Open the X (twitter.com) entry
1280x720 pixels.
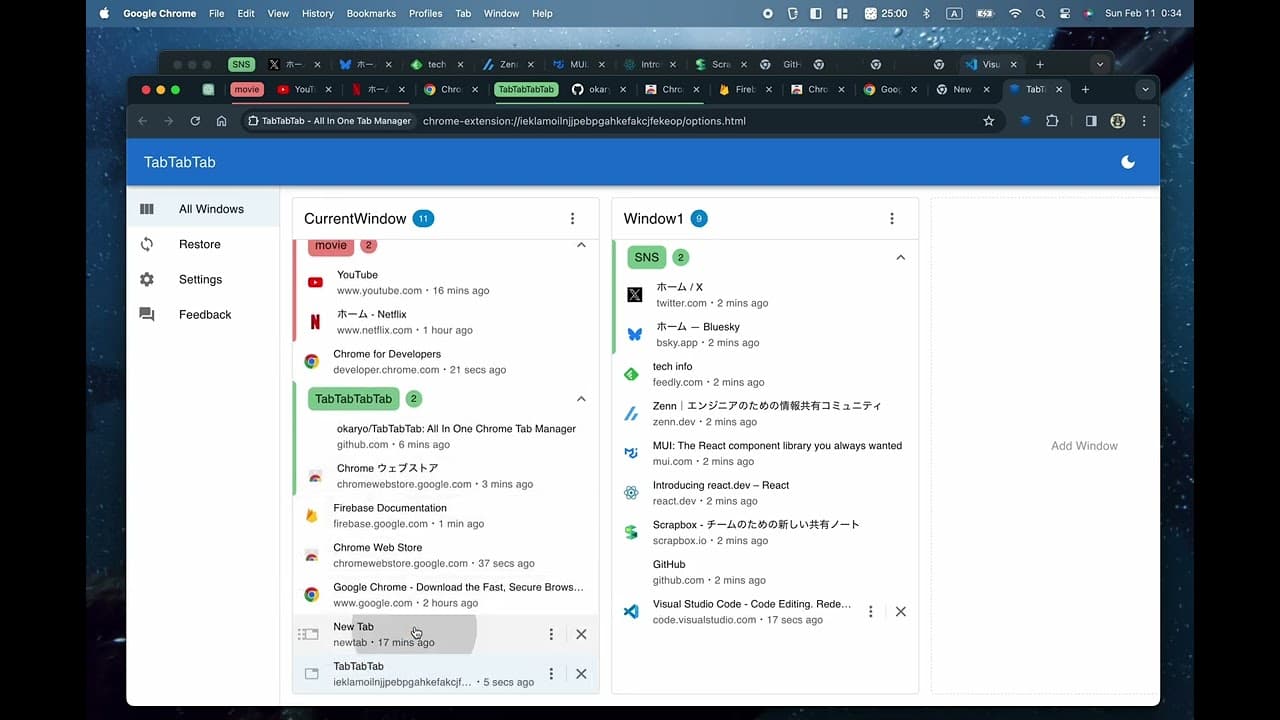coord(765,295)
